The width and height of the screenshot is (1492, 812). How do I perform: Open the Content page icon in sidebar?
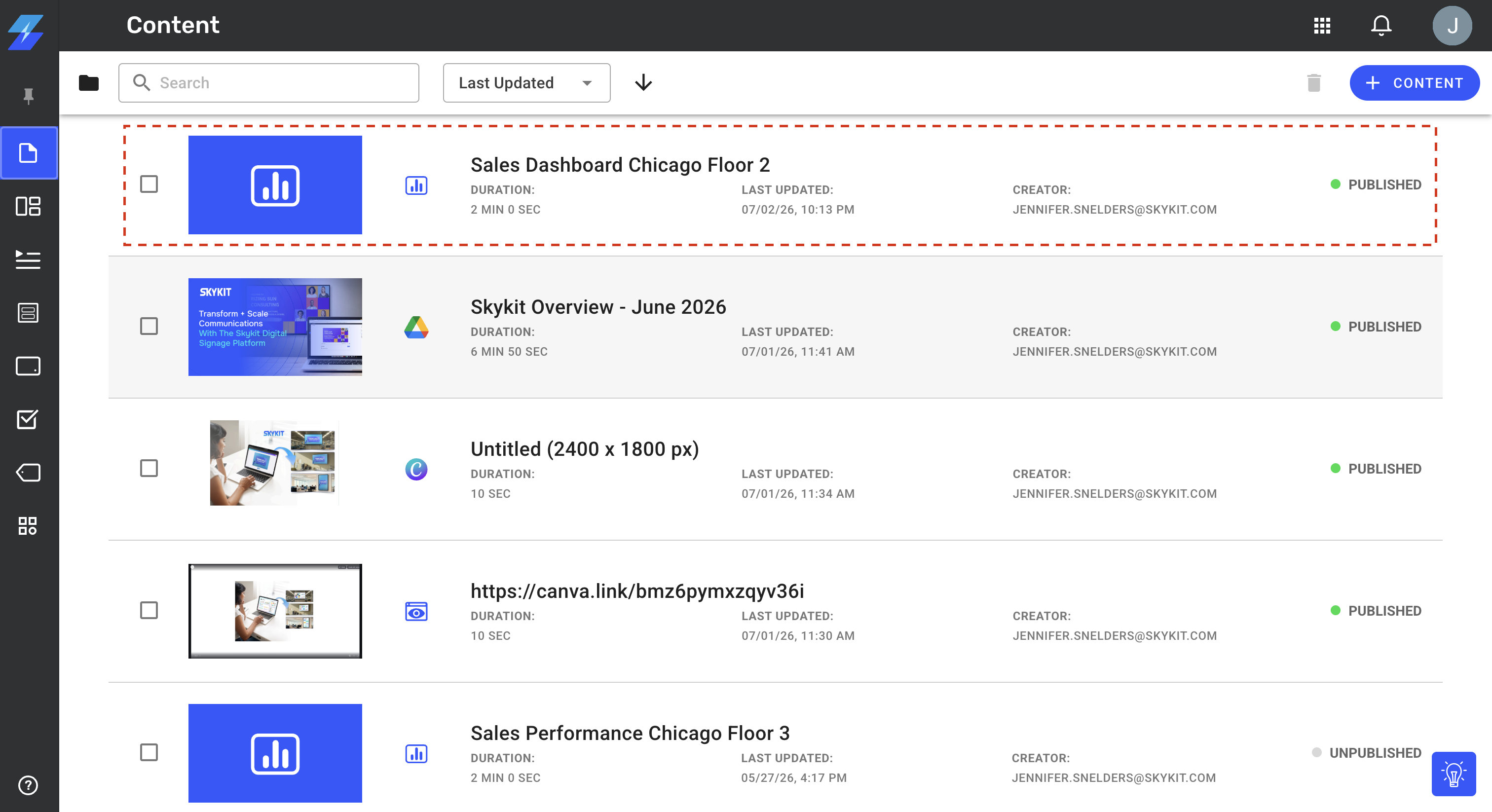pyautogui.click(x=29, y=153)
